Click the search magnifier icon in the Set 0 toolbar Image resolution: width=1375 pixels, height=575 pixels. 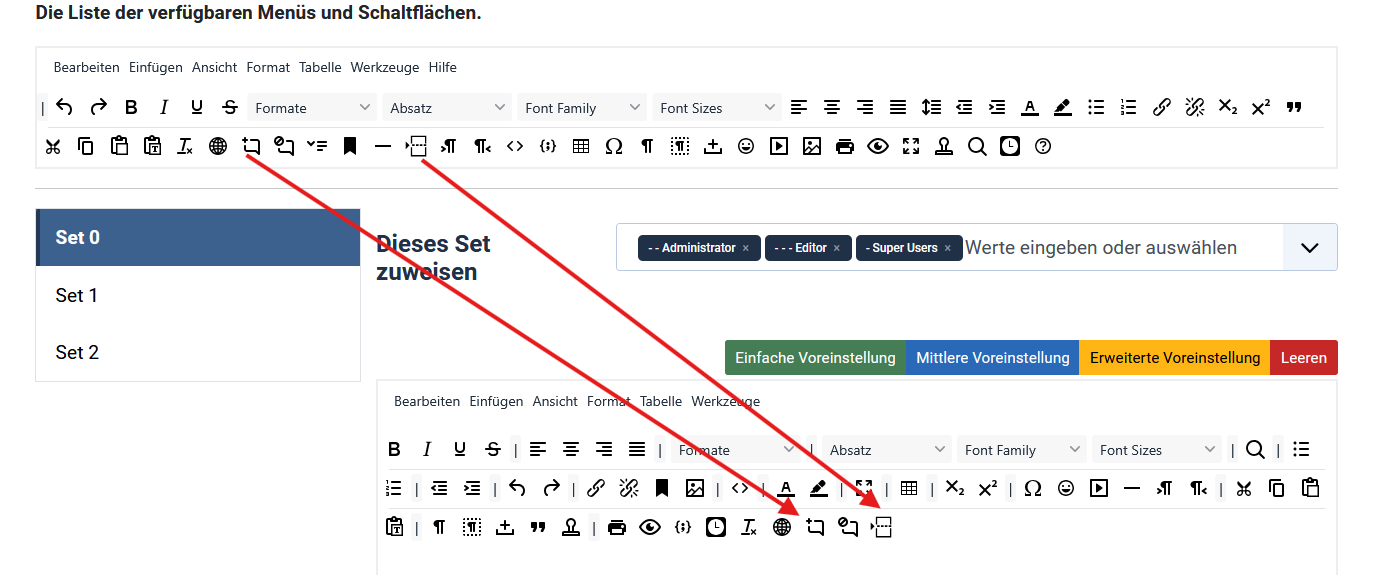click(1256, 450)
